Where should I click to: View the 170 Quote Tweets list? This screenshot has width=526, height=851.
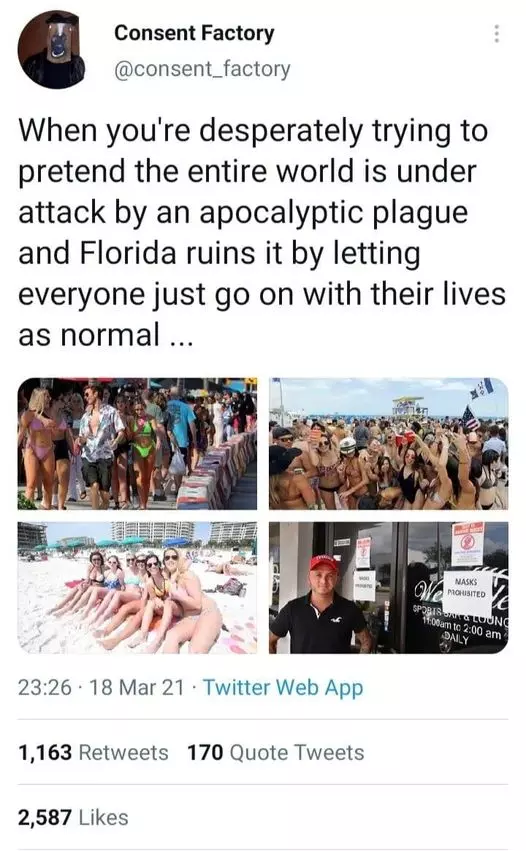tap(276, 752)
